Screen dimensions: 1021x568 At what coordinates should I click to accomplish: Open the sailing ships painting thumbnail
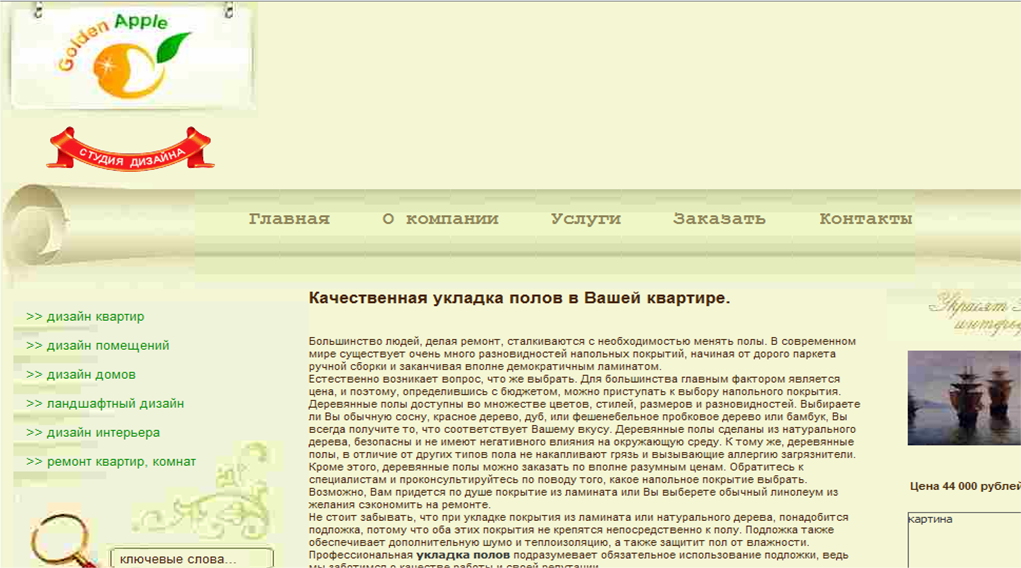tap(963, 397)
